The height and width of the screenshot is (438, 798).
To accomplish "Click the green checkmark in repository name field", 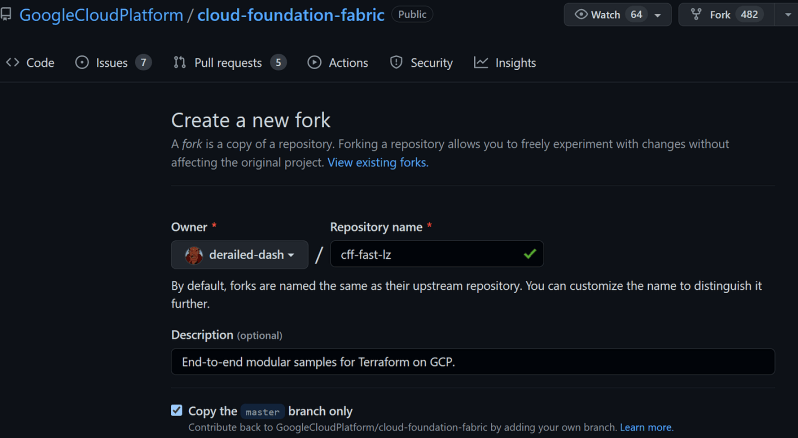I will (x=530, y=253).
